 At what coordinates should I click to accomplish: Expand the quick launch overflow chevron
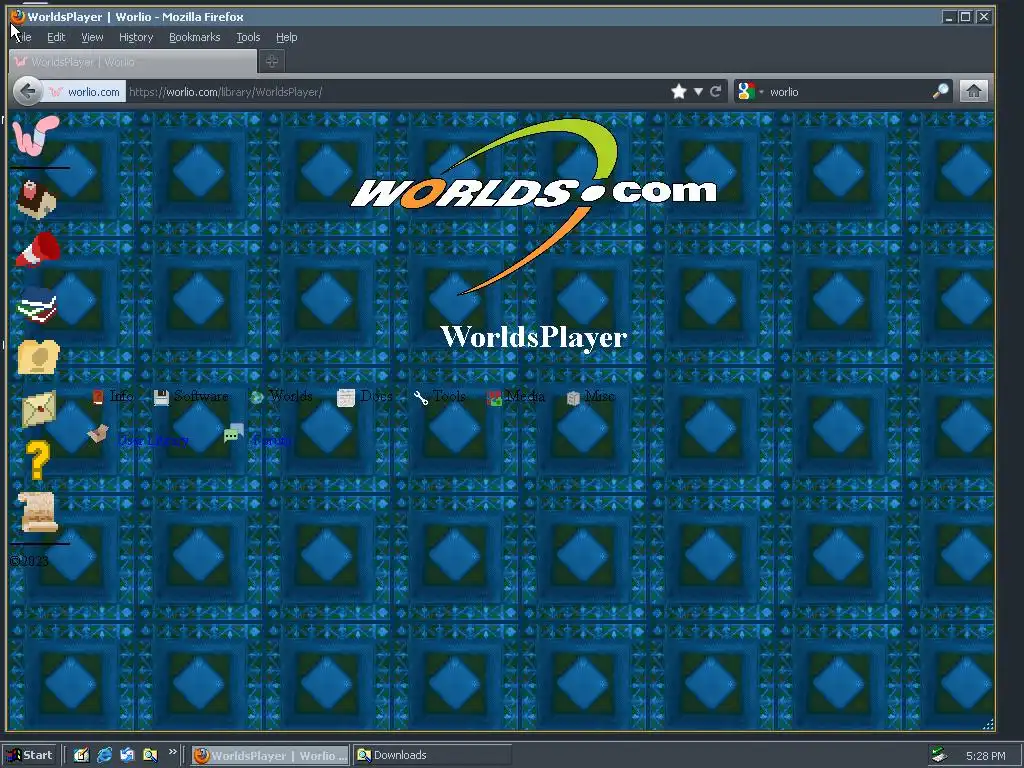click(172, 752)
